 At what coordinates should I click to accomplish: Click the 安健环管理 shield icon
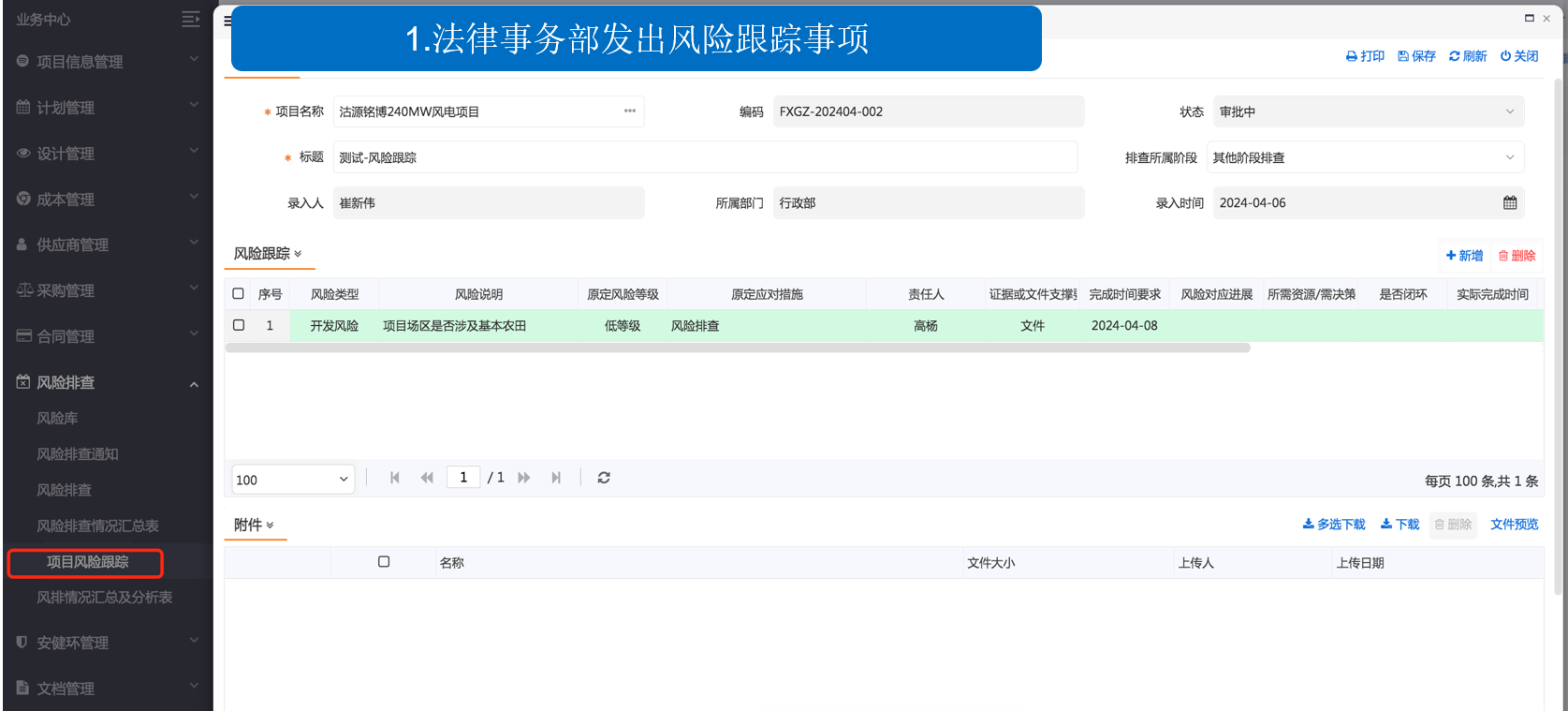22,643
